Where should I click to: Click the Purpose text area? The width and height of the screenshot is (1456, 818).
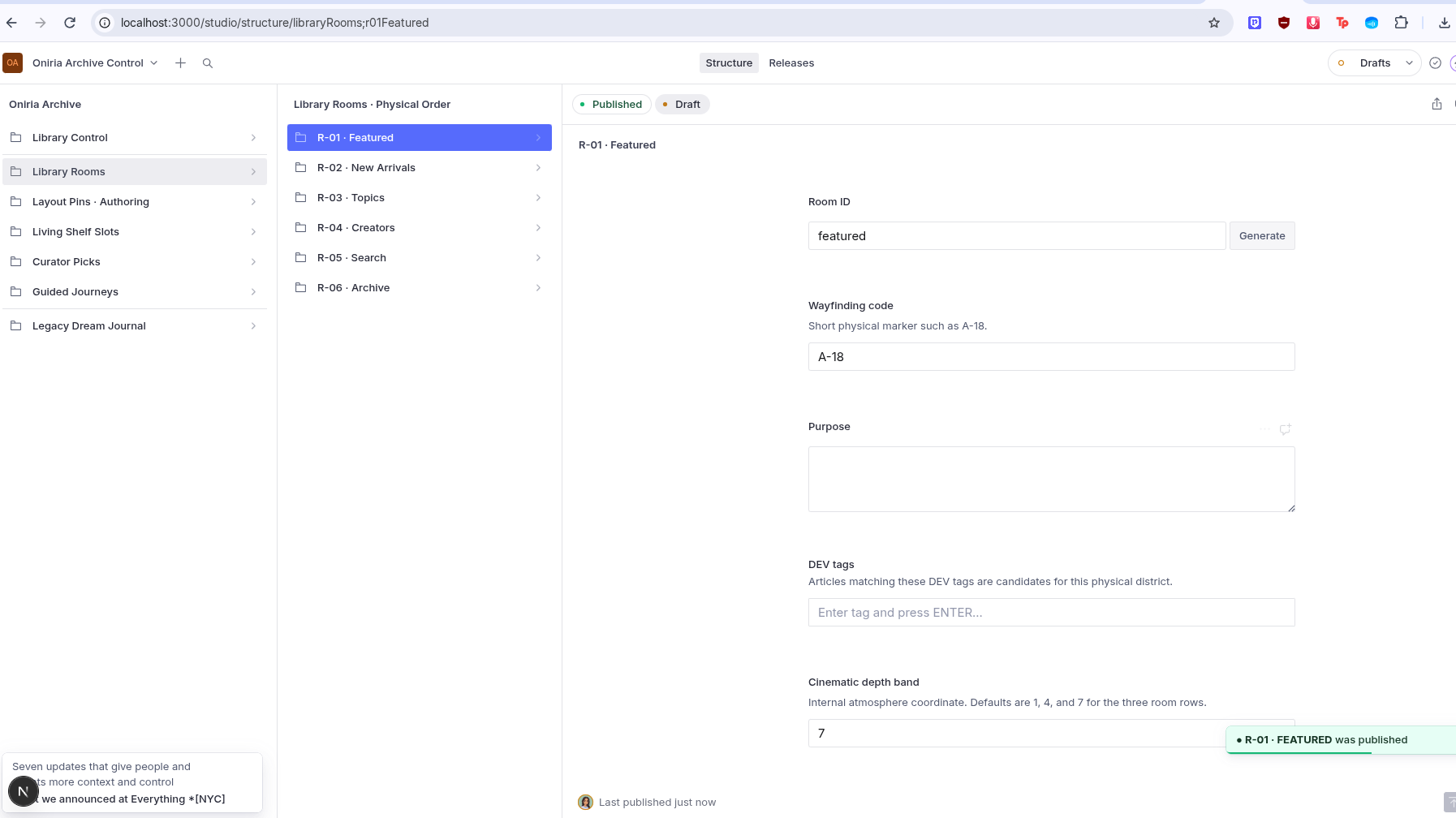coord(1051,479)
